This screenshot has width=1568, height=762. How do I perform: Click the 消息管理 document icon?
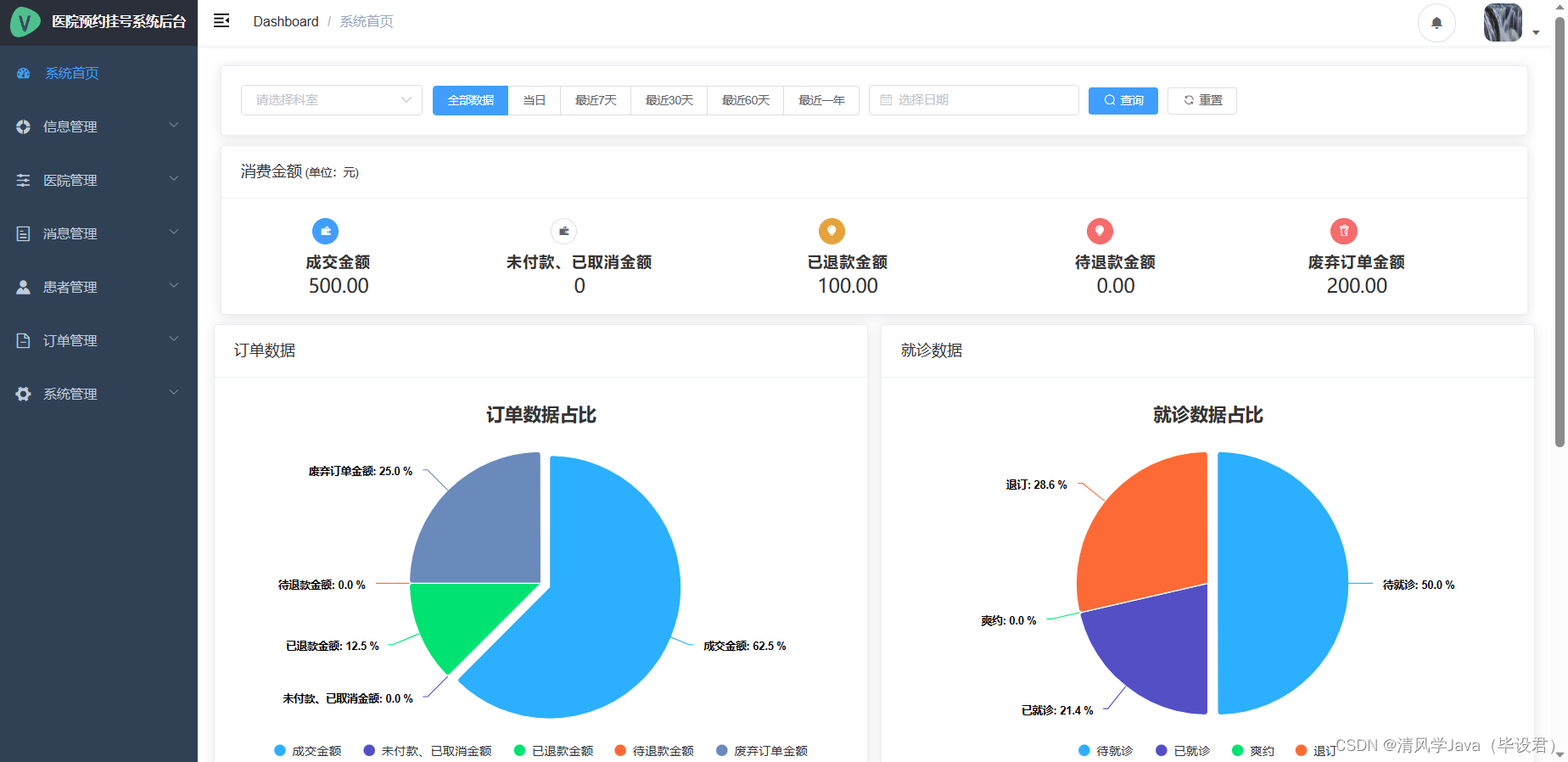(24, 233)
